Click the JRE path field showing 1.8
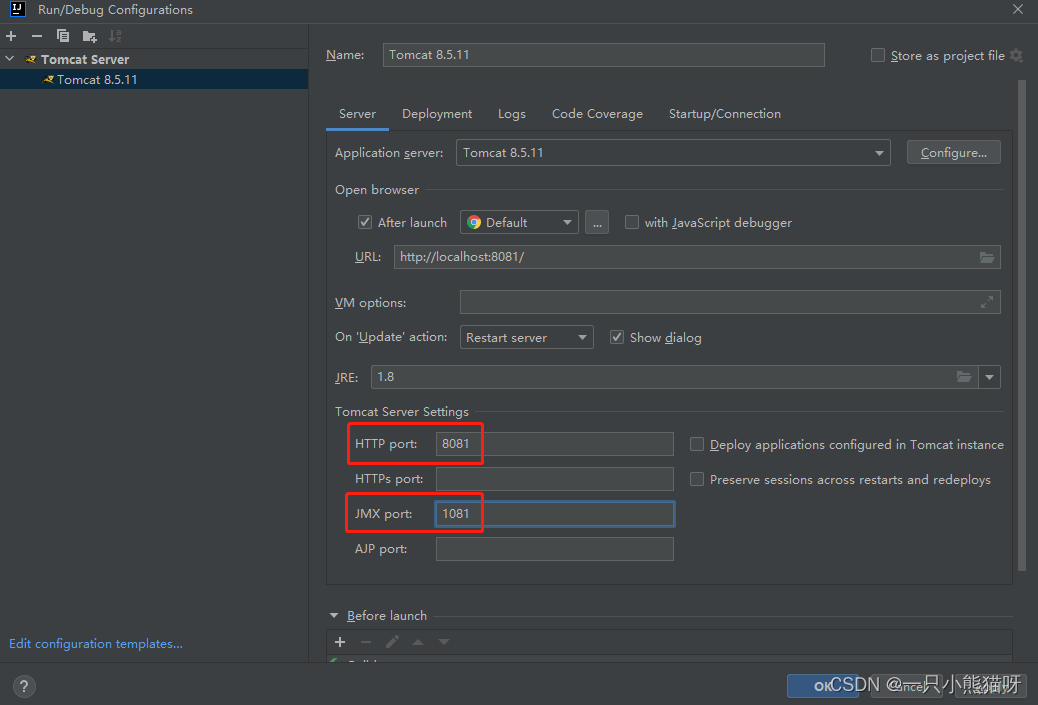The image size is (1038, 705). [674, 377]
